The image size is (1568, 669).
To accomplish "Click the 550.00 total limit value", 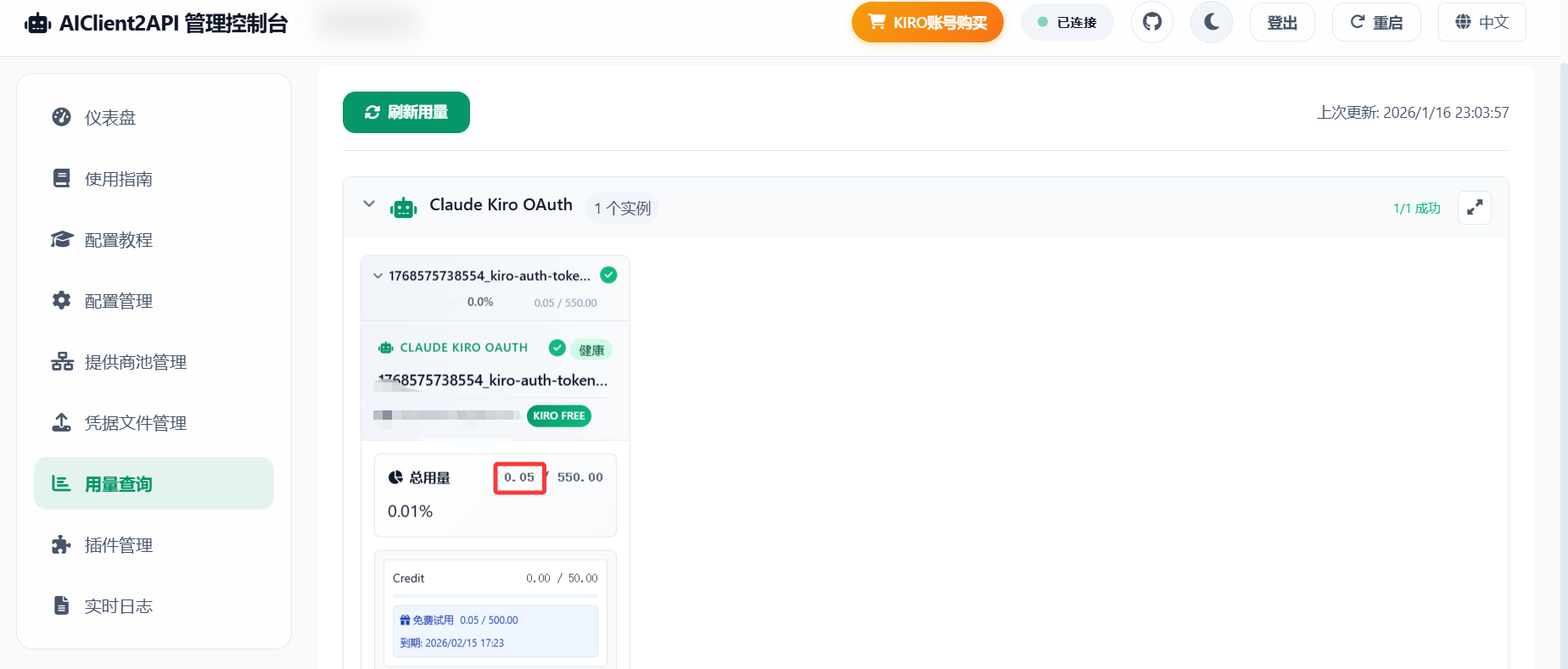I will tap(580, 477).
